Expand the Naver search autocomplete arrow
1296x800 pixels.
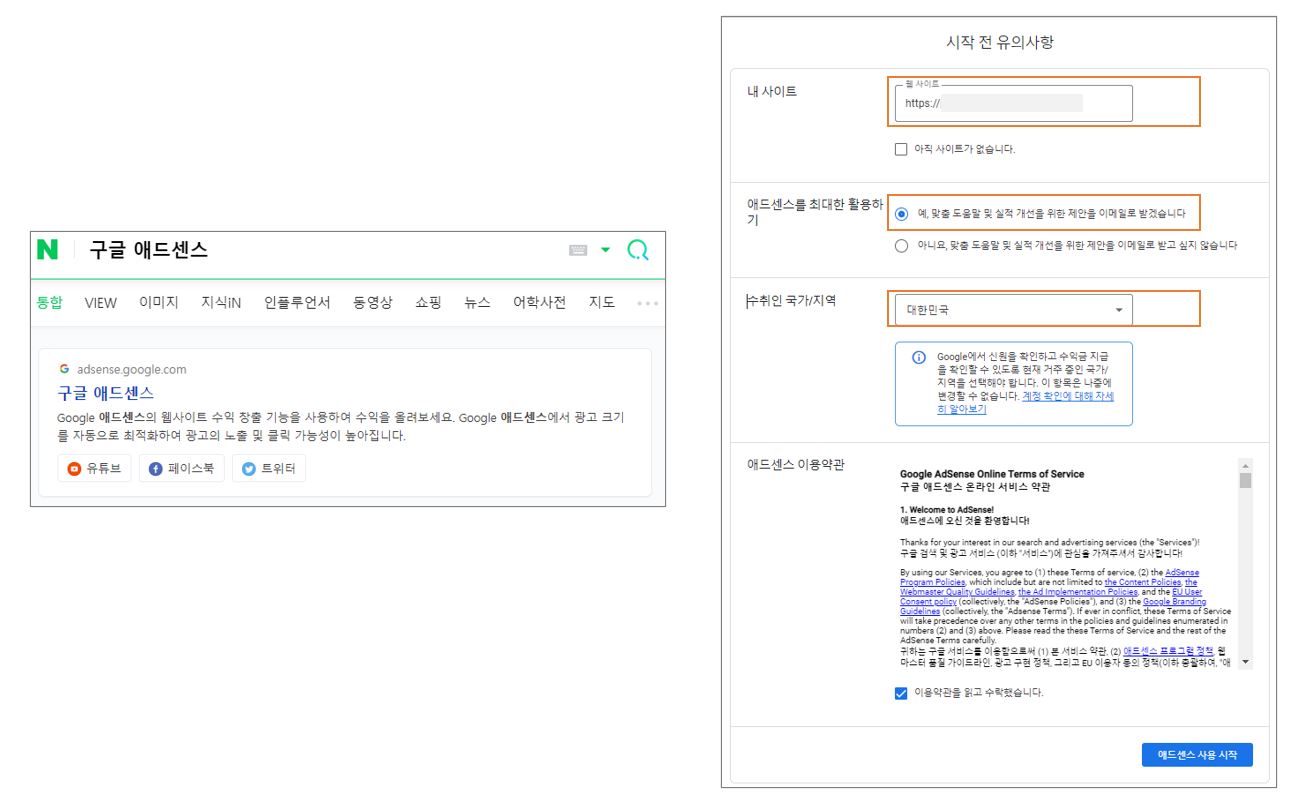[605, 251]
